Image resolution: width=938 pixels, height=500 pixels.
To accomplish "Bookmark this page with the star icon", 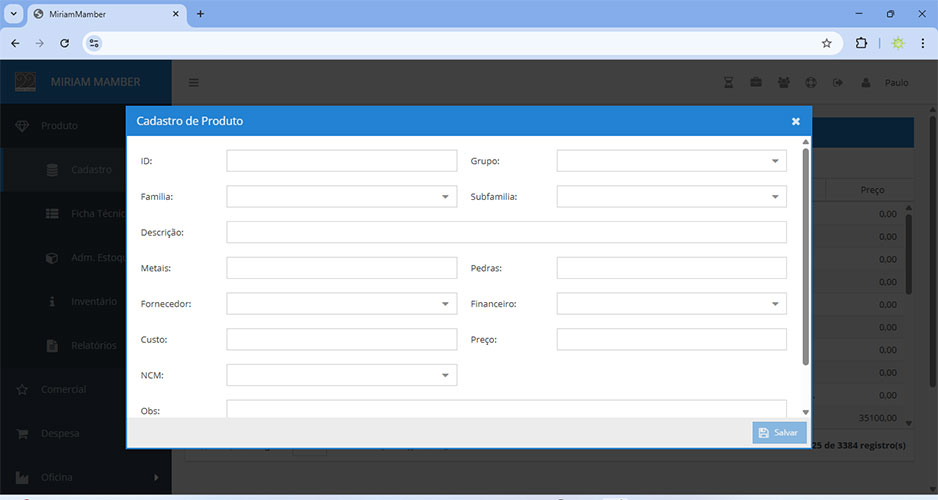I will tap(826, 43).
